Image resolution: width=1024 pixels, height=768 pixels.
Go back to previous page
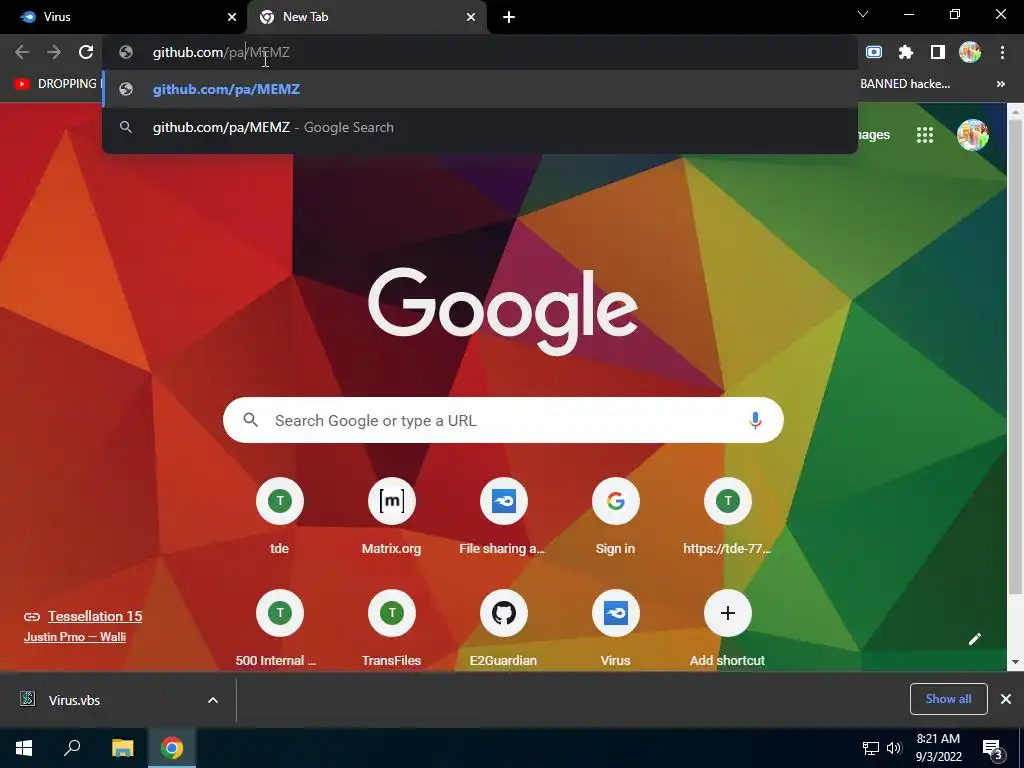tap(22, 52)
